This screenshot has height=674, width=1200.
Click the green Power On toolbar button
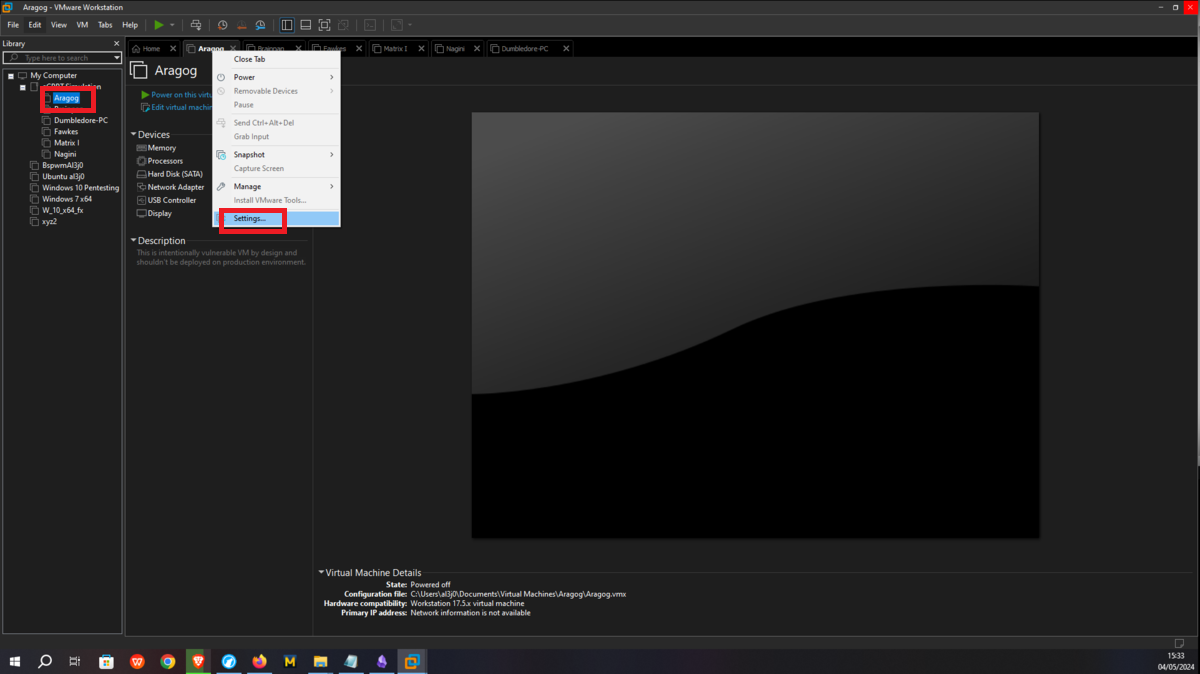pyautogui.click(x=158, y=25)
